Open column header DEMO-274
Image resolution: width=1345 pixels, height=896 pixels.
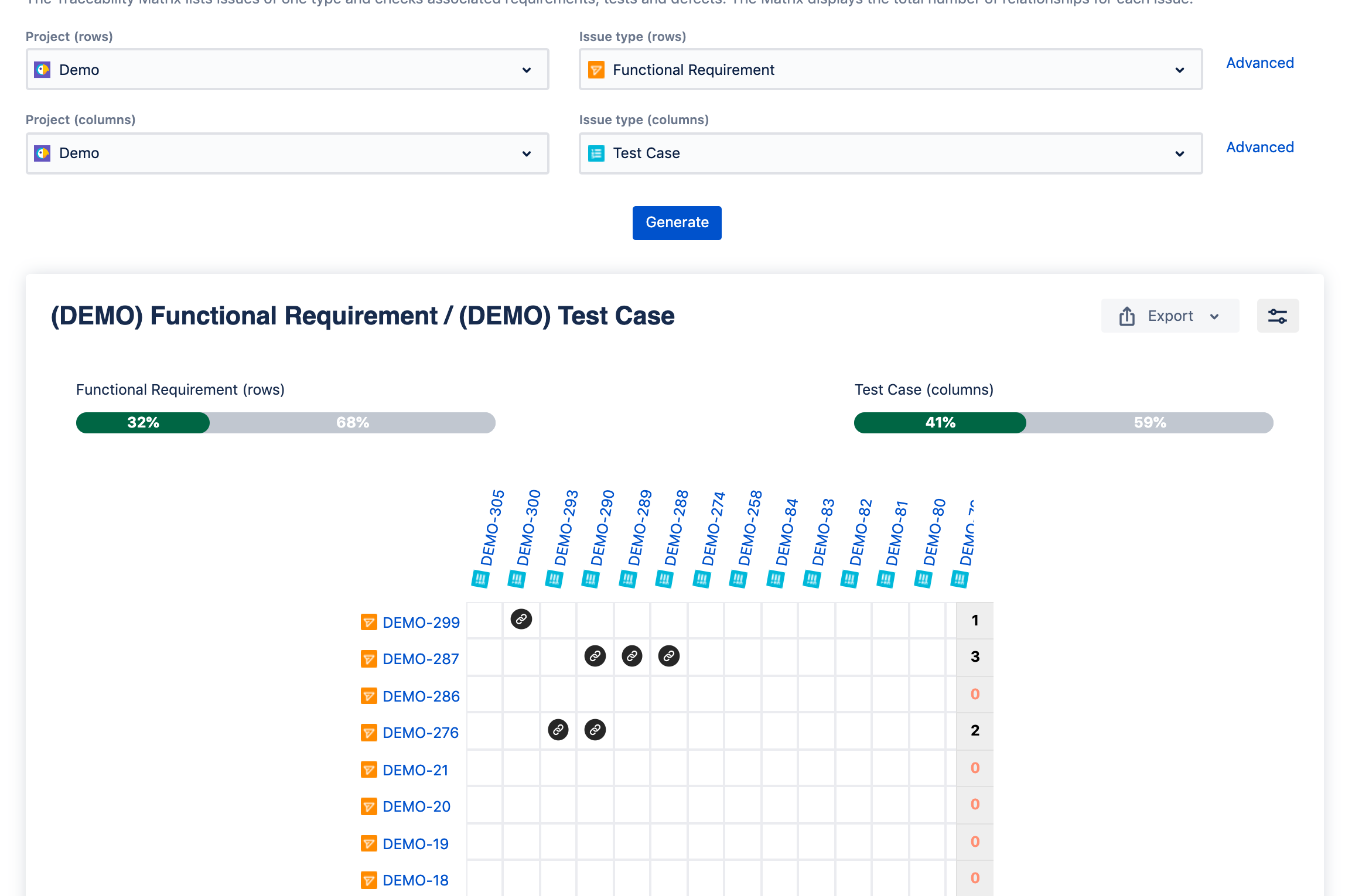[714, 529]
